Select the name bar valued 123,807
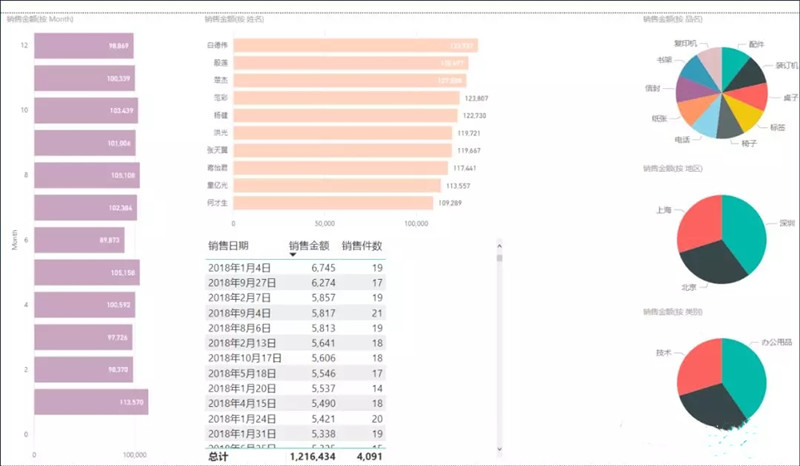The height and width of the screenshot is (466, 800). [346, 98]
